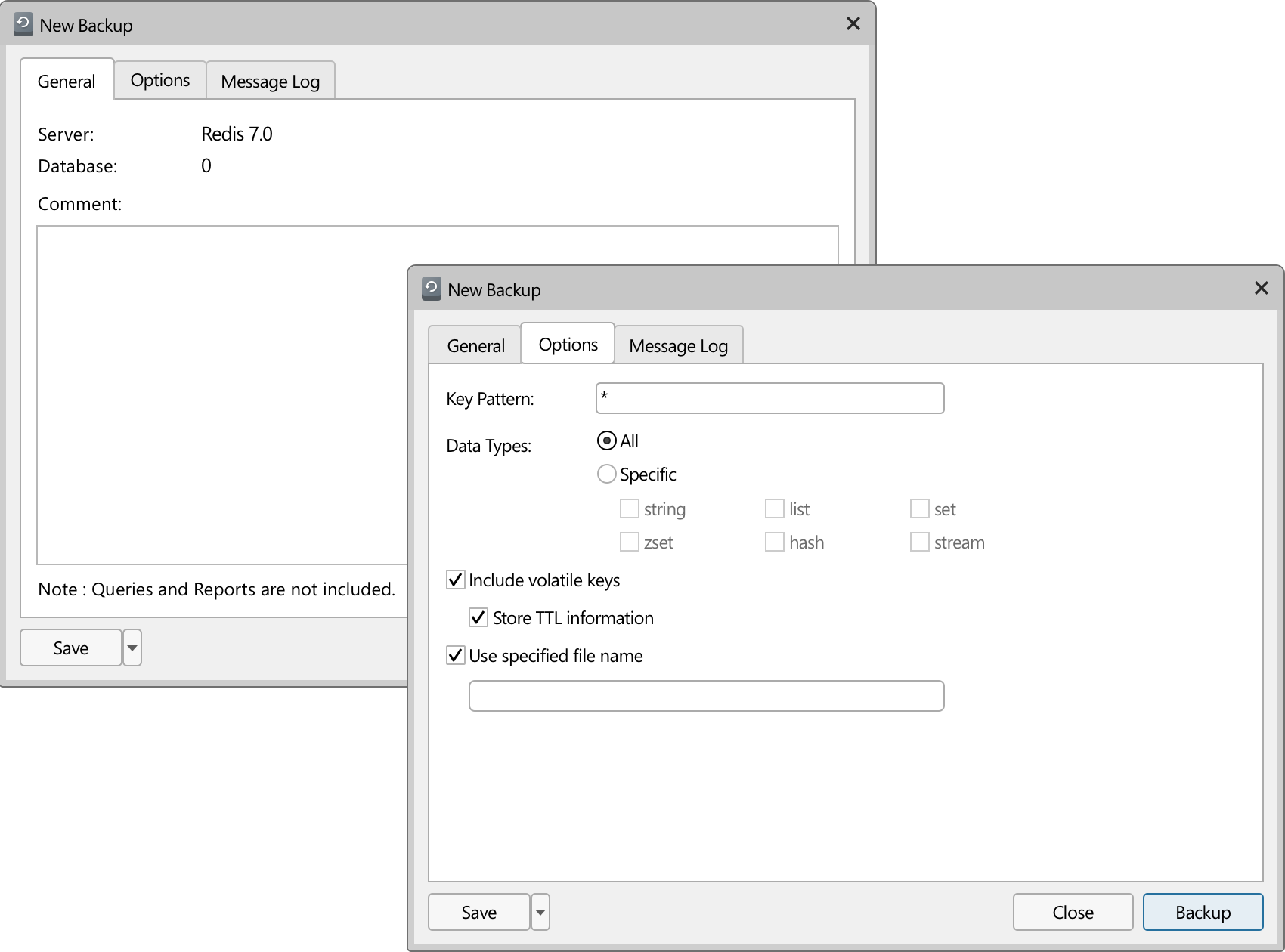Click the backup icon in back window title bar
This screenshot has height=952, width=1285.
click(23, 25)
